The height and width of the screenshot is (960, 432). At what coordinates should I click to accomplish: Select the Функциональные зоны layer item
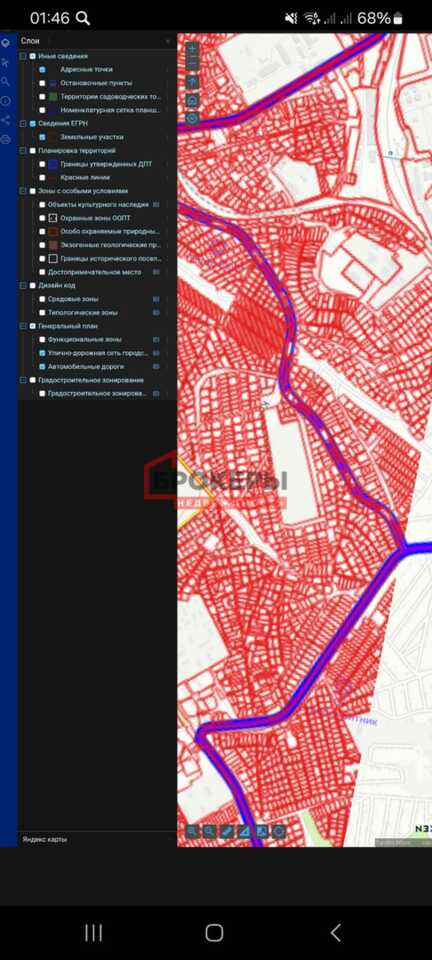click(x=84, y=339)
